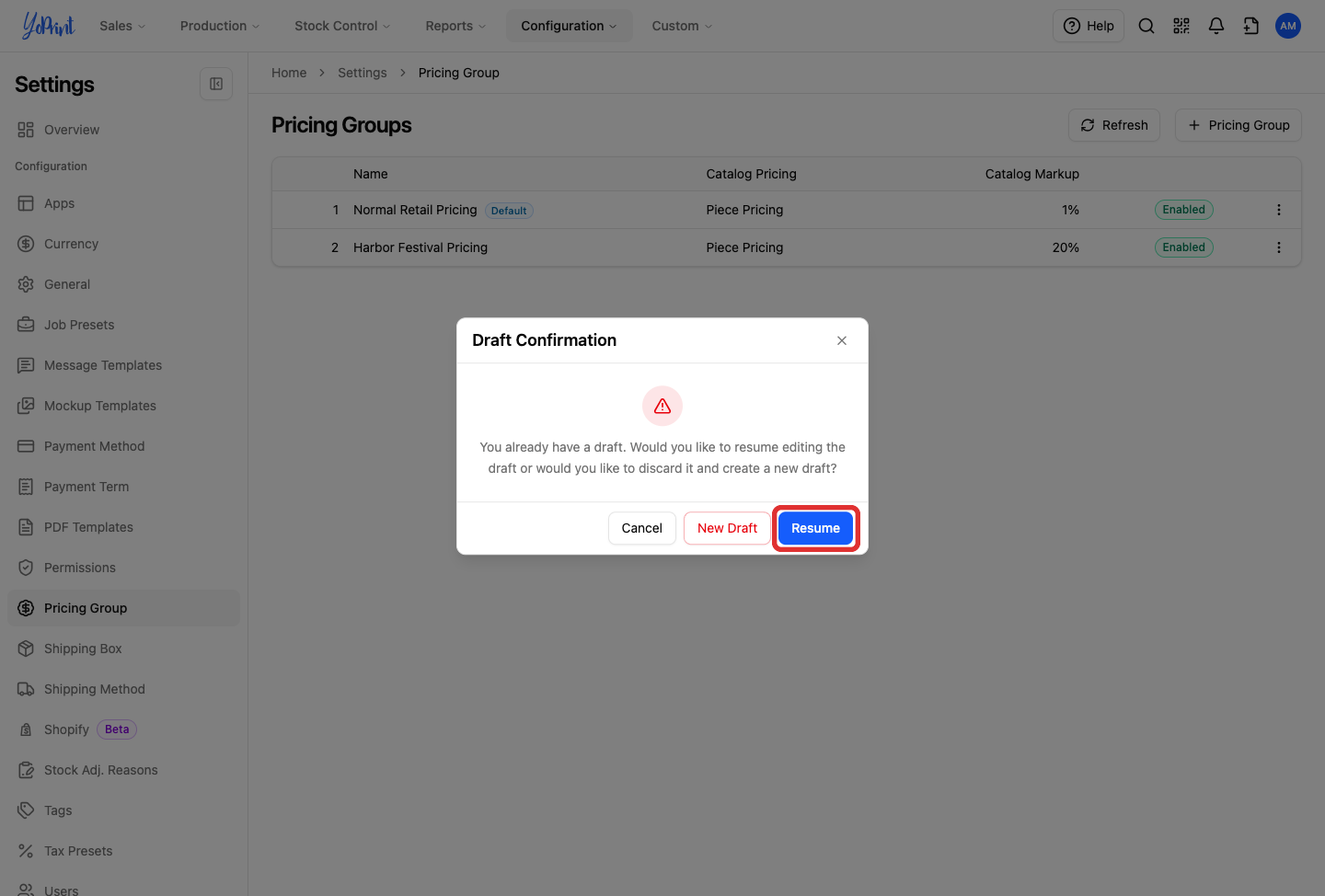This screenshot has width=1325, height=896.
Task: Open Message Templates settings
Action: 123,365
